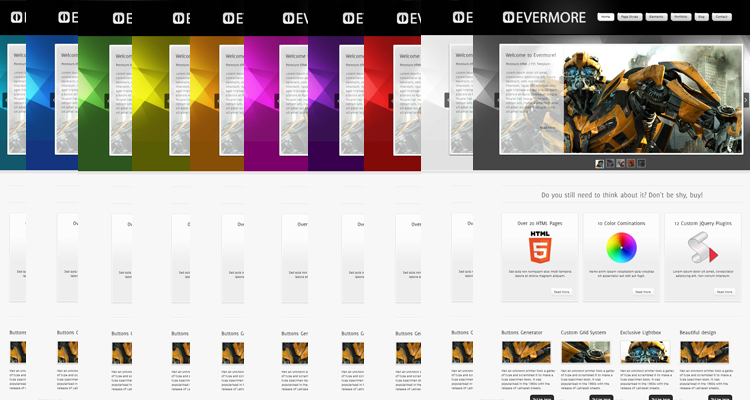
Task: Go to previous slide in grey preview
Action: [x=497, y=100]
